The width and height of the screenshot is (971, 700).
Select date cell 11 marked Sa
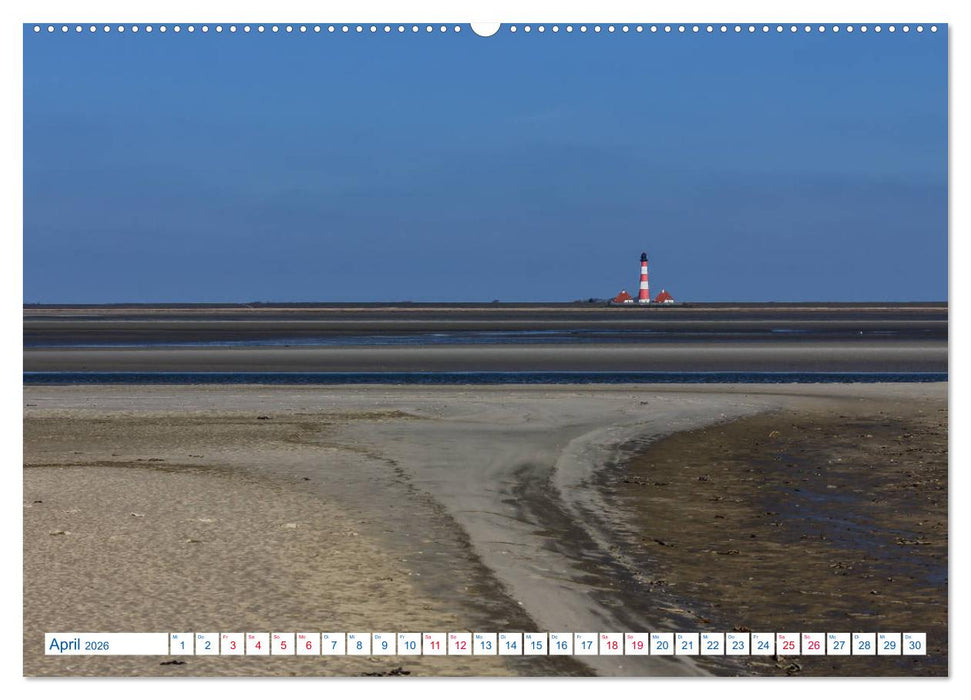point(436,644)
